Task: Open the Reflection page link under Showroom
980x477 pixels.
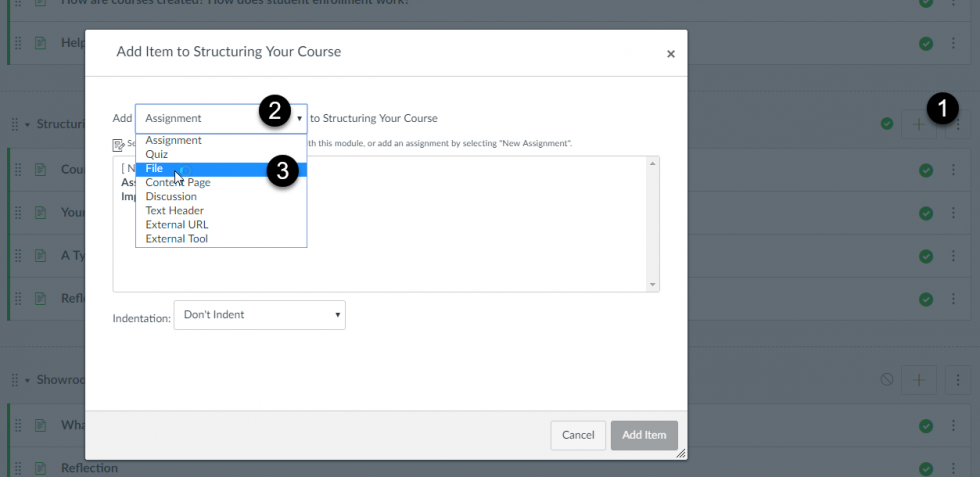Action: point(89,468)
